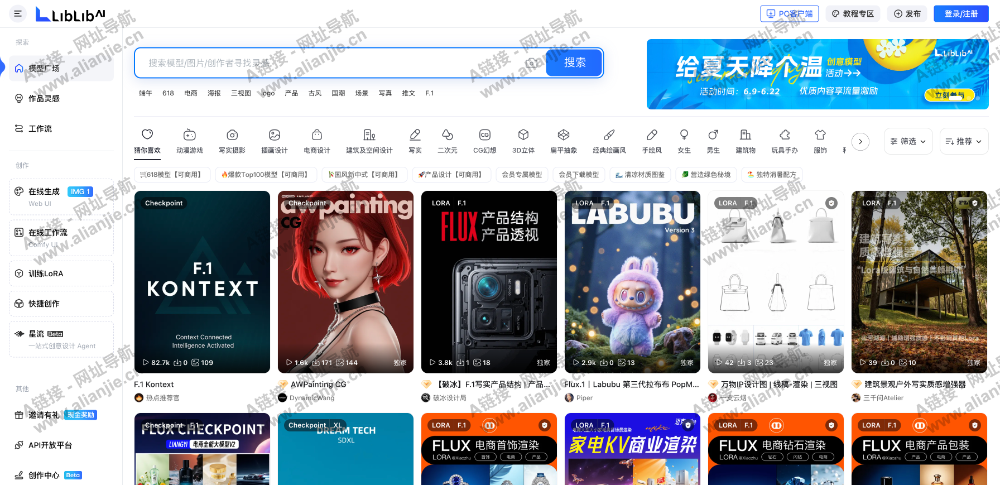Open 邀请有礼 in the sidebar
Viewport: 1000px width, 485px height.
62,415
